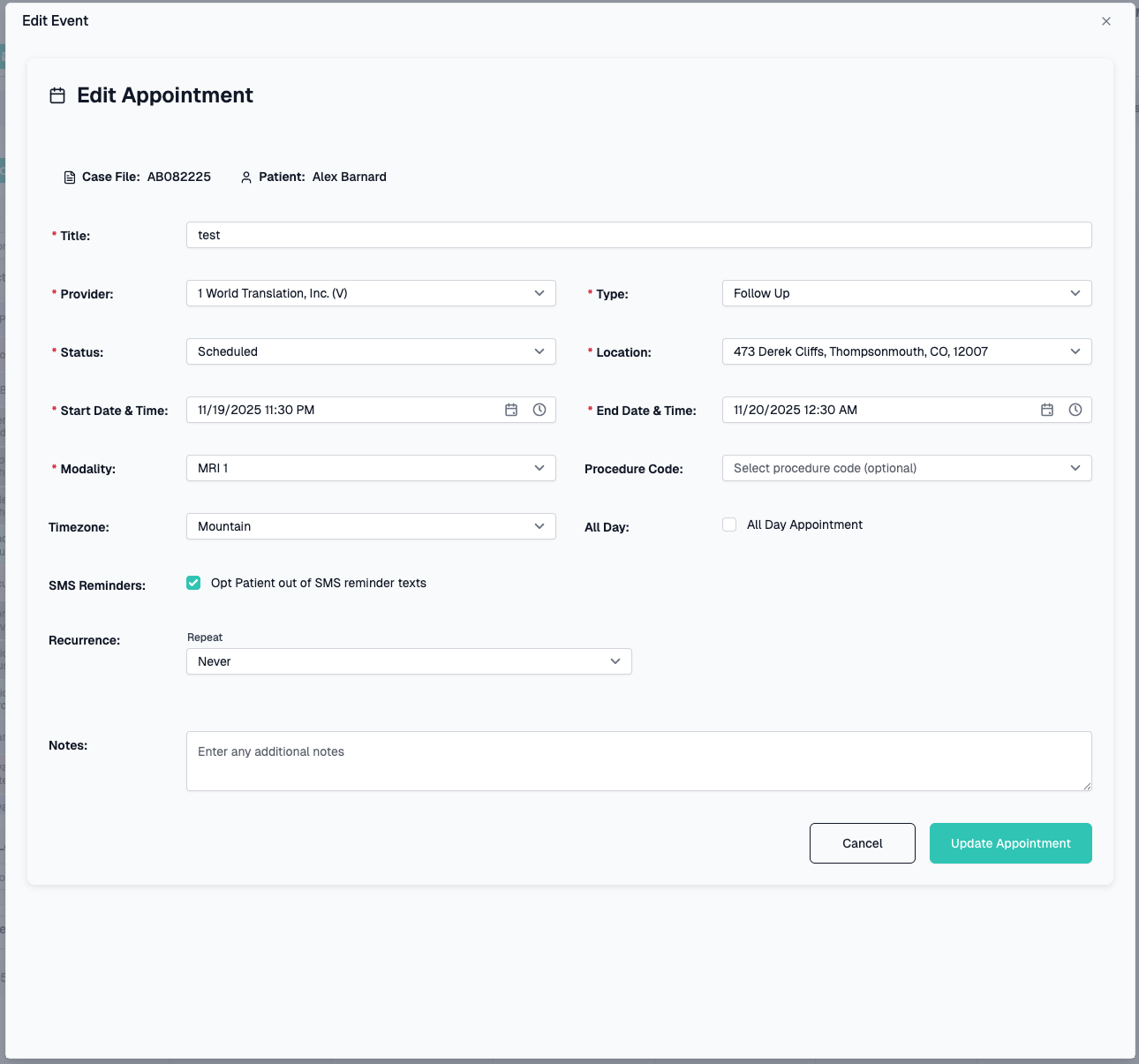Uncheck Opt Patient out of SMS reminder texts
Screen dimensions: 1139x1064
193,583
